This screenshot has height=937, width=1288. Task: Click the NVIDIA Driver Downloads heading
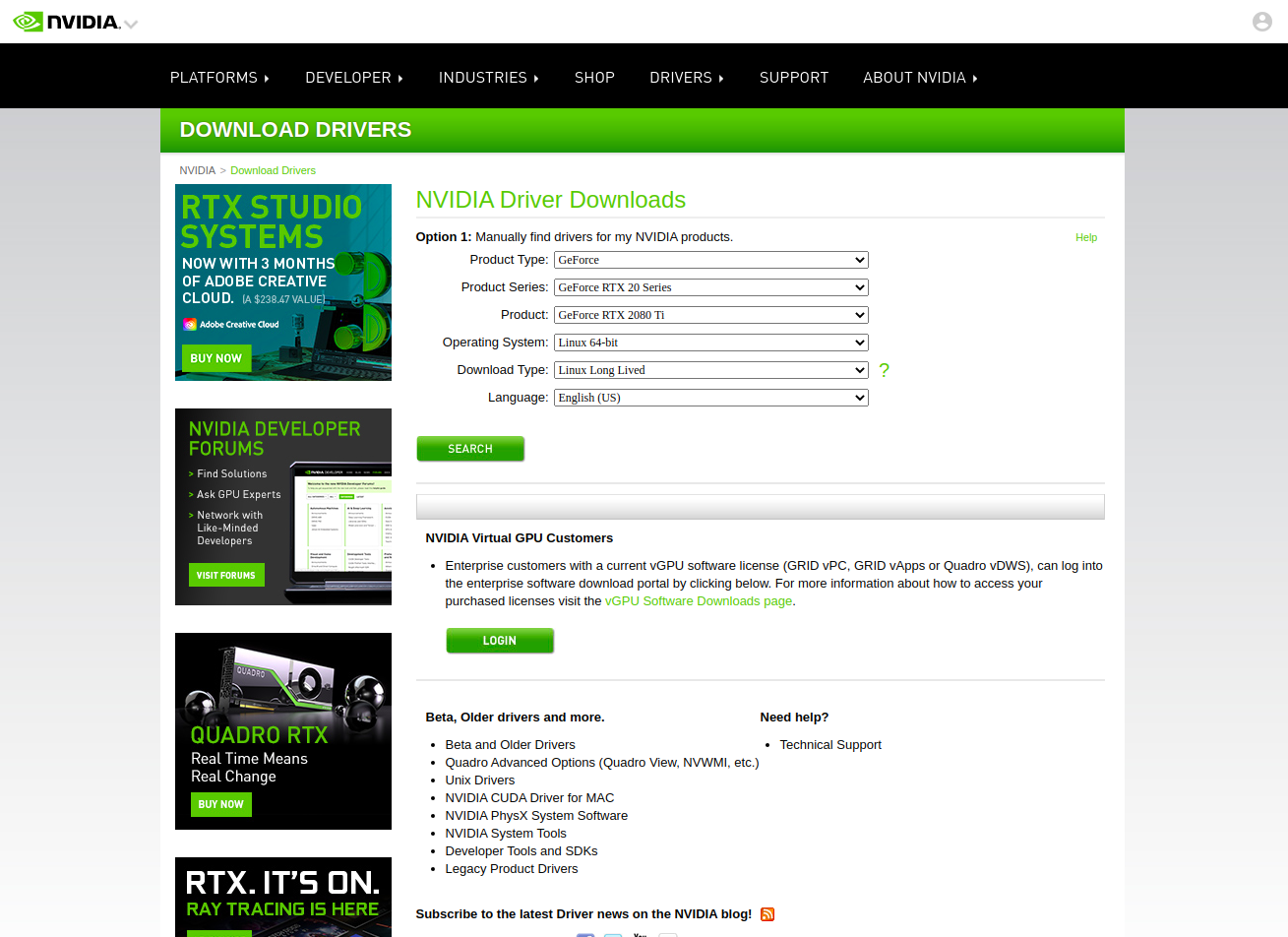[x=551, y=200]
